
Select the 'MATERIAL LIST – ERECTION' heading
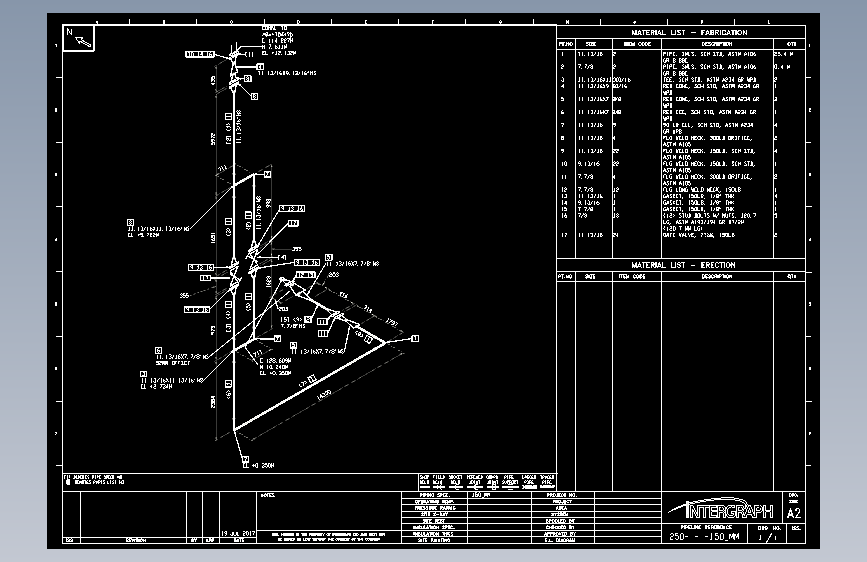683,265
